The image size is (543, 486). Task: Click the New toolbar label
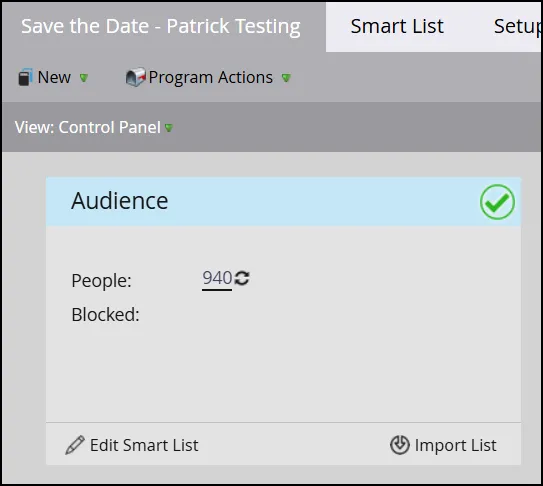click(54, 77)
